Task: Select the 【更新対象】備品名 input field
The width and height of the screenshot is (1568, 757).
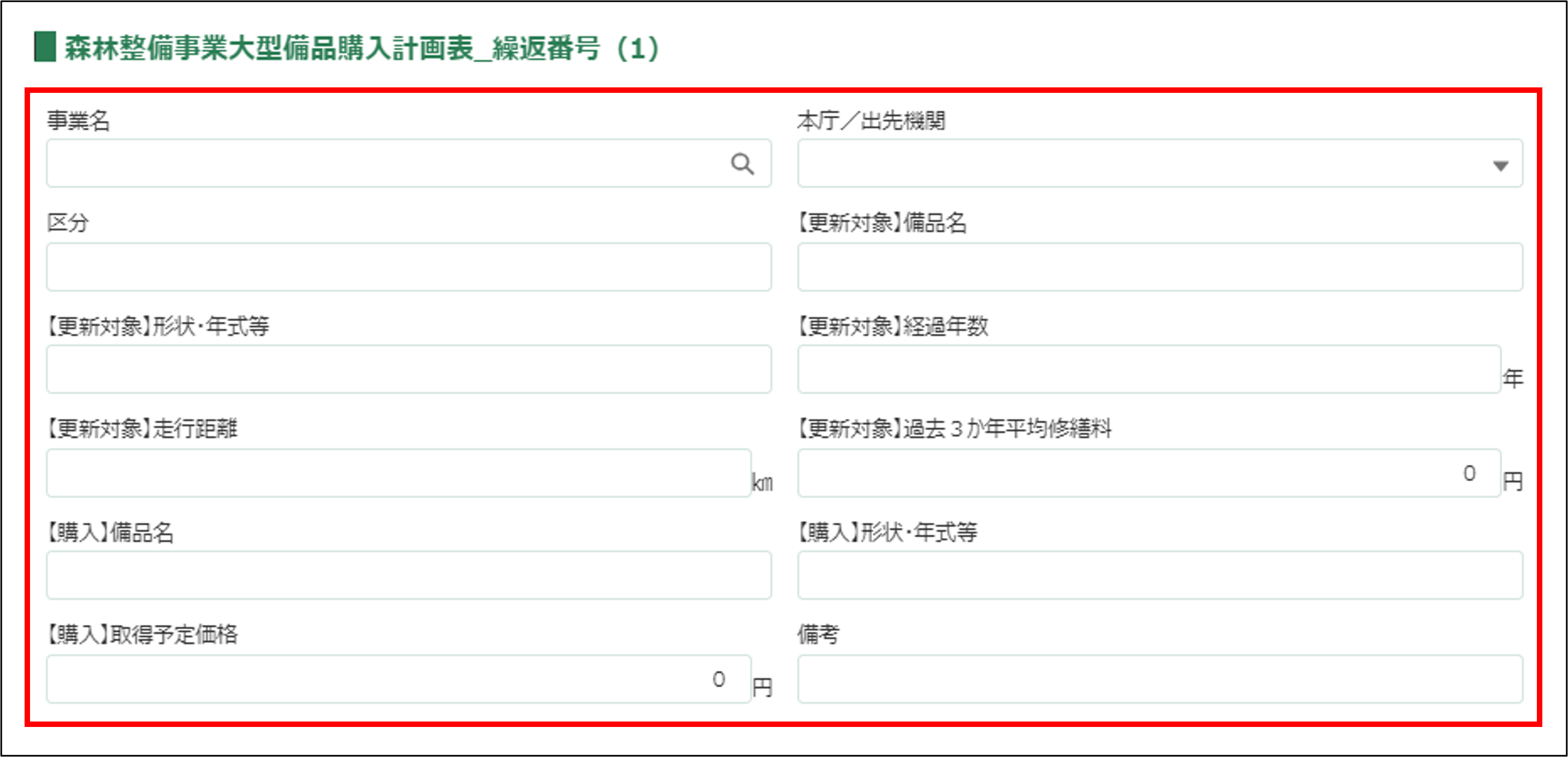Action: coord(1159,267)
